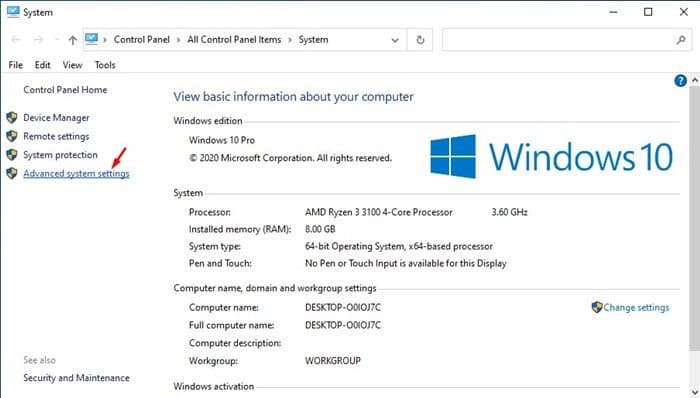This screenshot has height=398, width=700.
Task: Click the shield icon beside Remote settings
Action: (12, 136)
